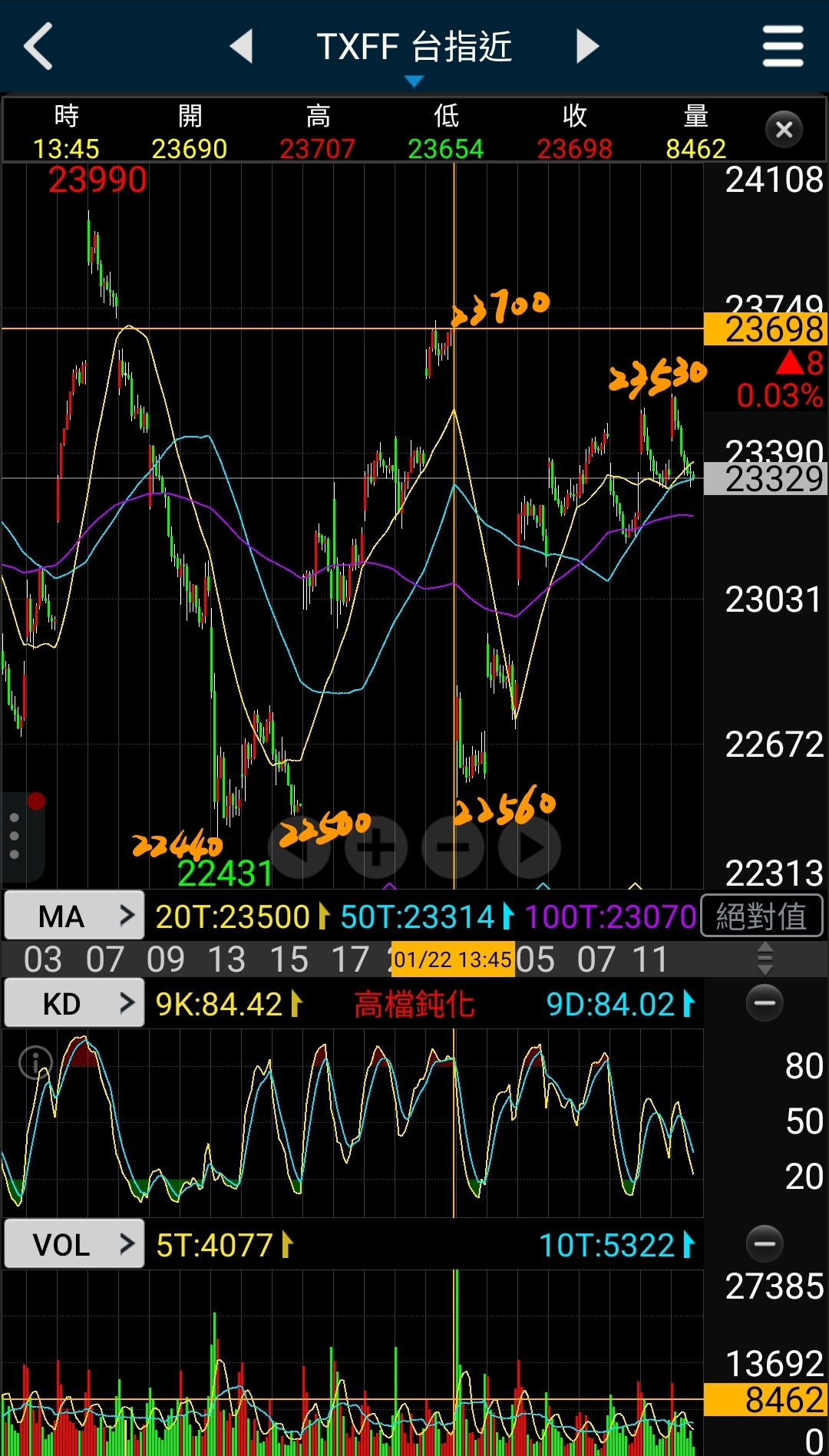Switch to next symbol with right triangle

(586, 46)
